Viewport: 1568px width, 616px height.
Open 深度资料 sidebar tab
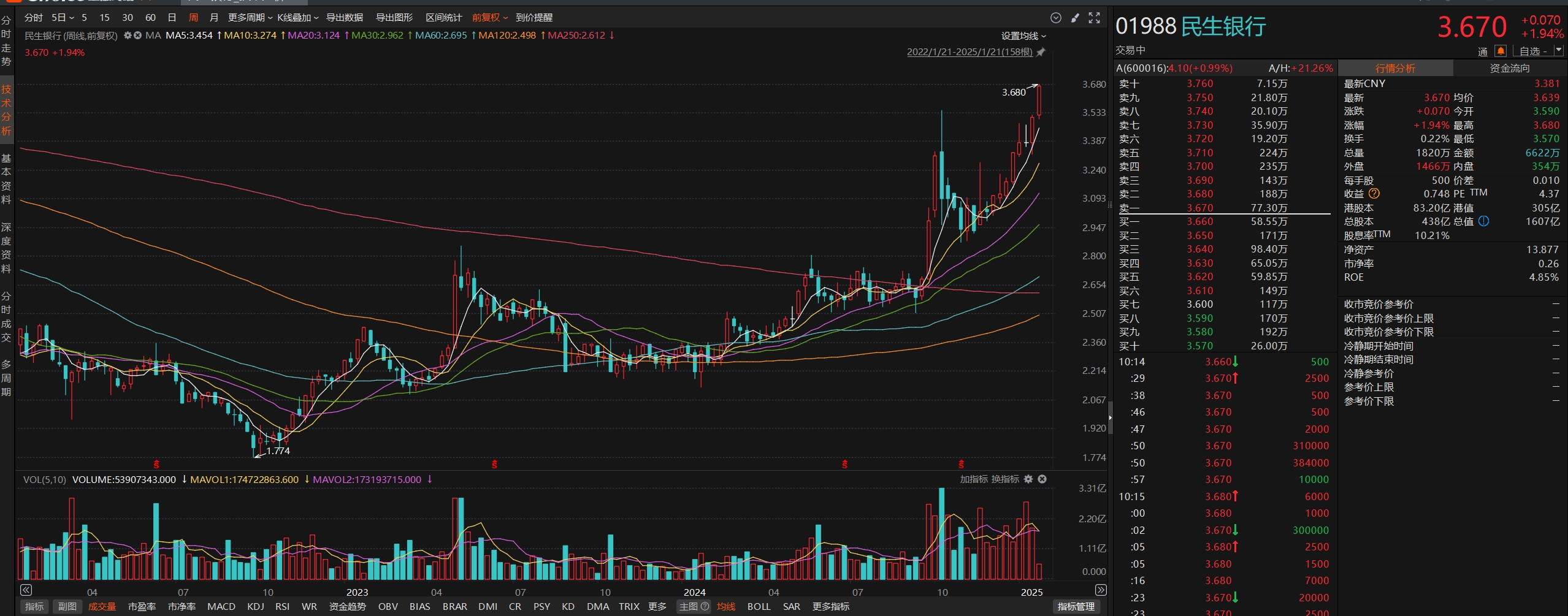6,248
